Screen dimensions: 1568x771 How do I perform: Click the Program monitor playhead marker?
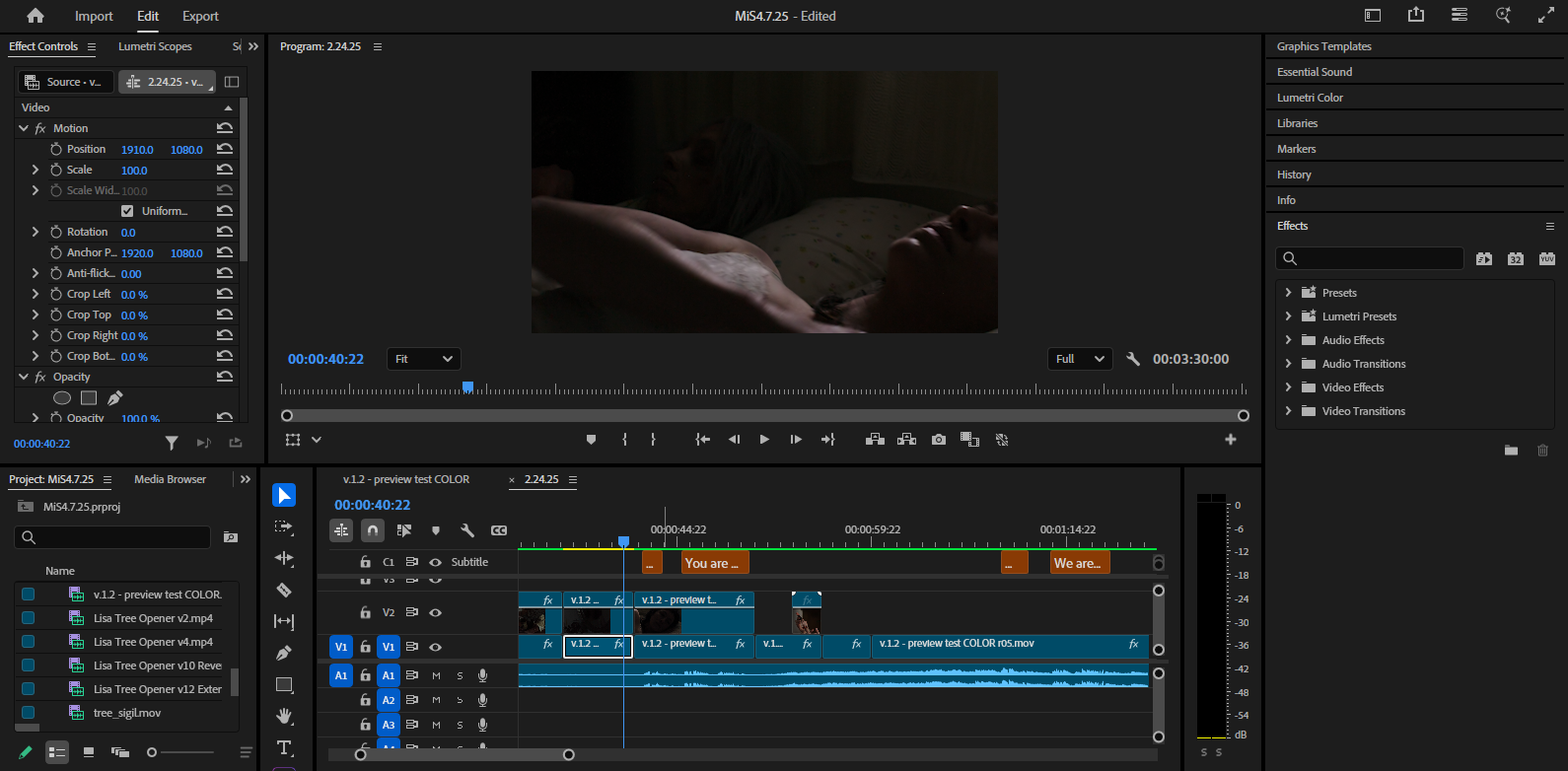pyautogui.click(x=468, y=387)
